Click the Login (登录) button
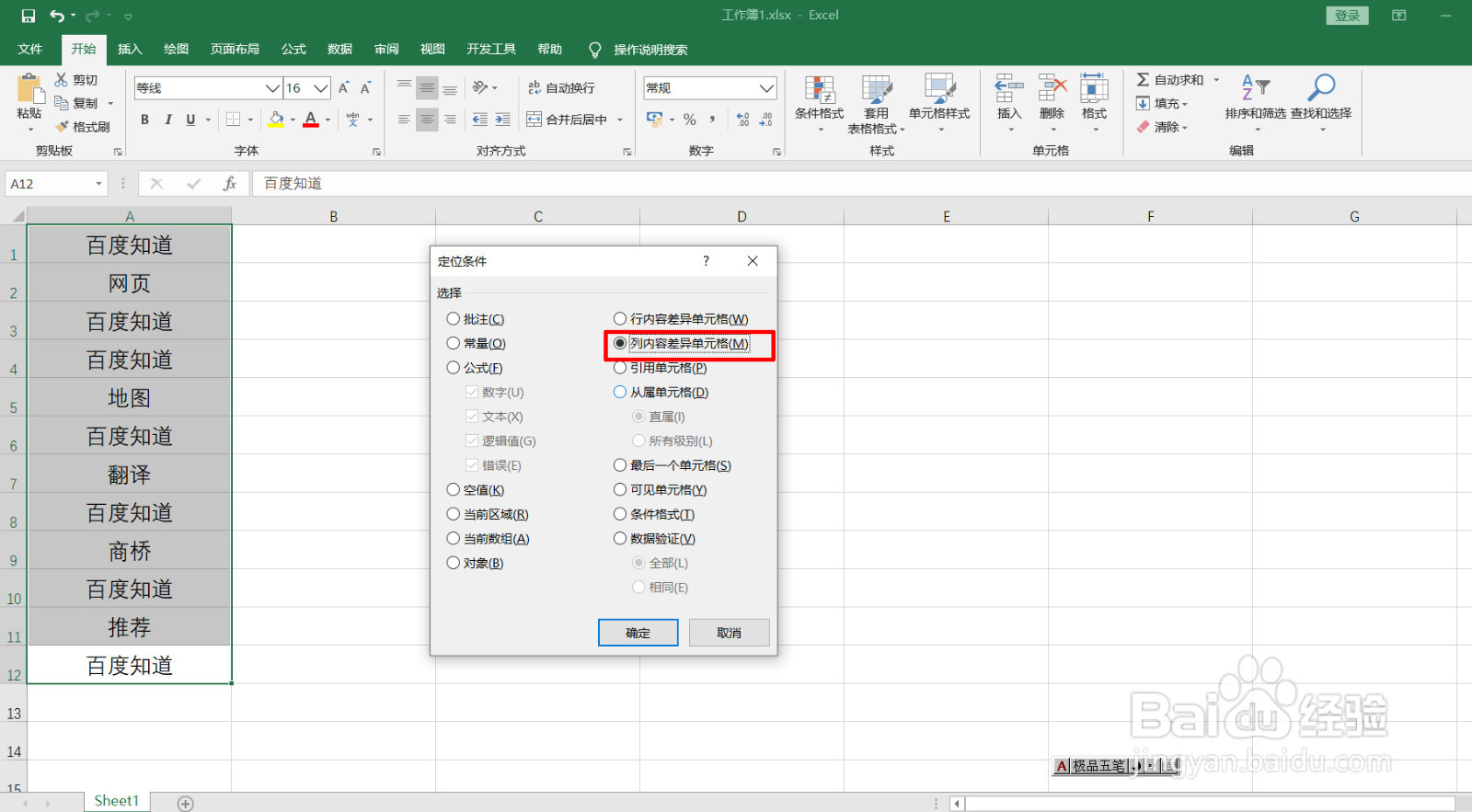 point(1347,16)
